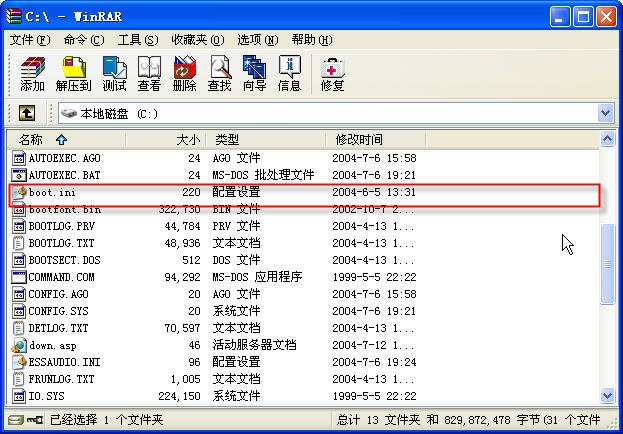Click the Test (测试) toolbar icon
Image resolution: width=623 pixels, height=434 pixels.
[114, 74]
